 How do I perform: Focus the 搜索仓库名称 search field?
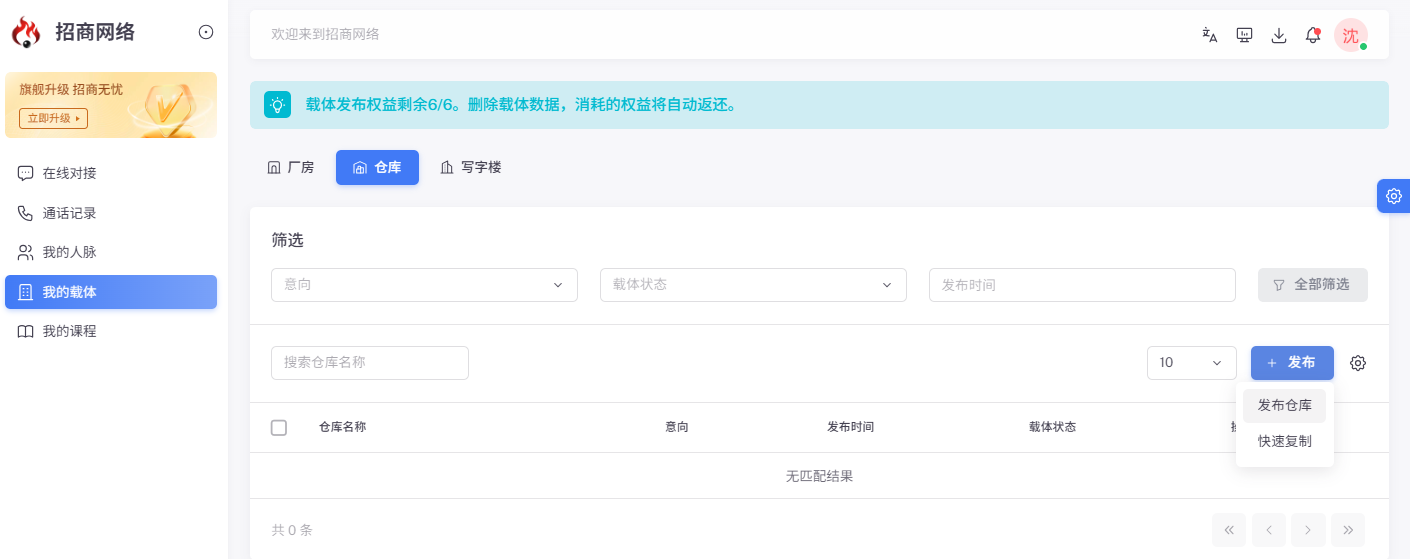pos(370,363)
